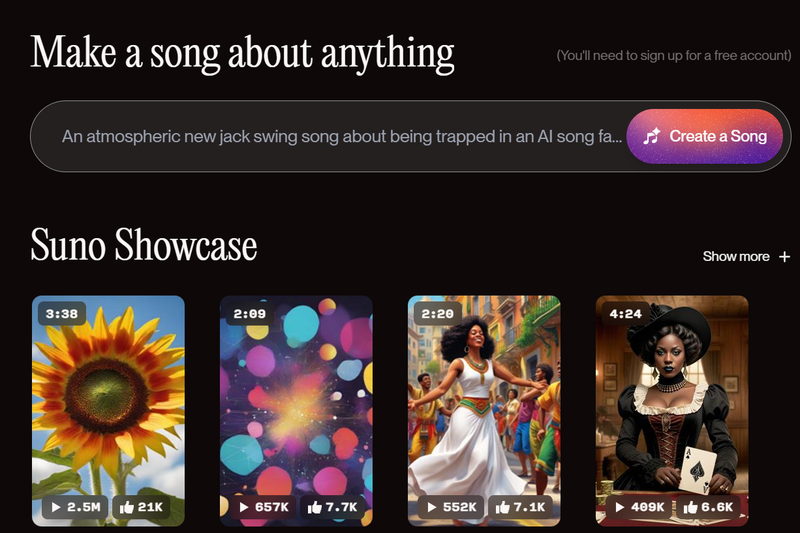Click the 4:24 duration badge
The height and width of the screenshot is (533, 800).
(x=626, y=314)
